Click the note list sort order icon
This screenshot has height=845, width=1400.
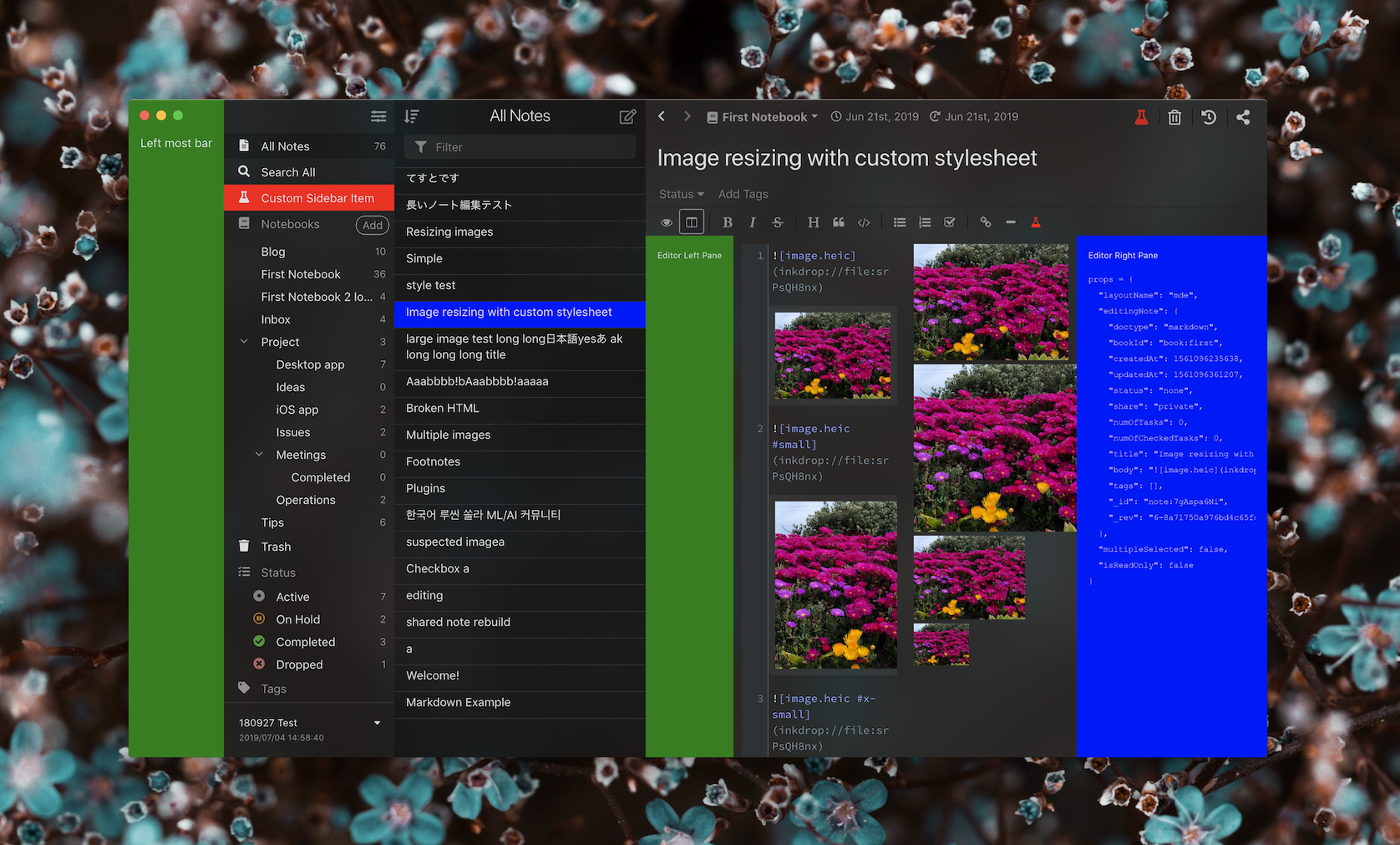[412, 116]
